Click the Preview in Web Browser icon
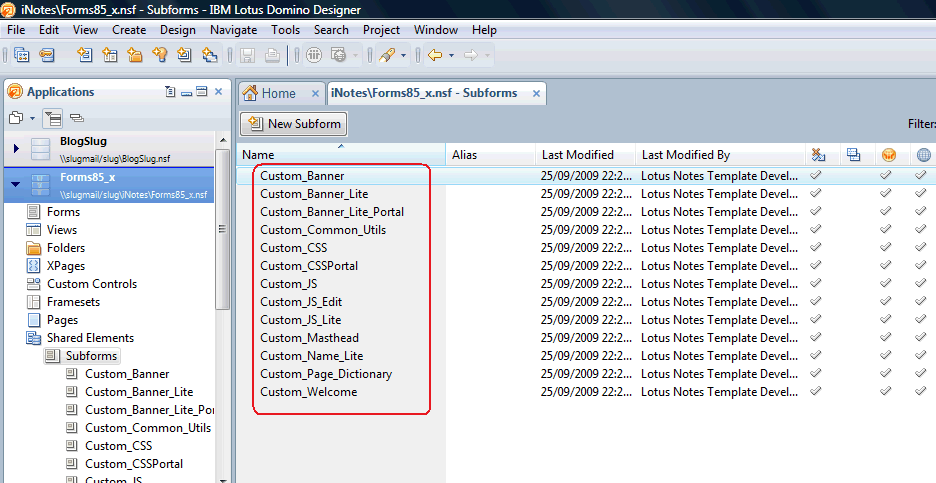 coord(338,56)
